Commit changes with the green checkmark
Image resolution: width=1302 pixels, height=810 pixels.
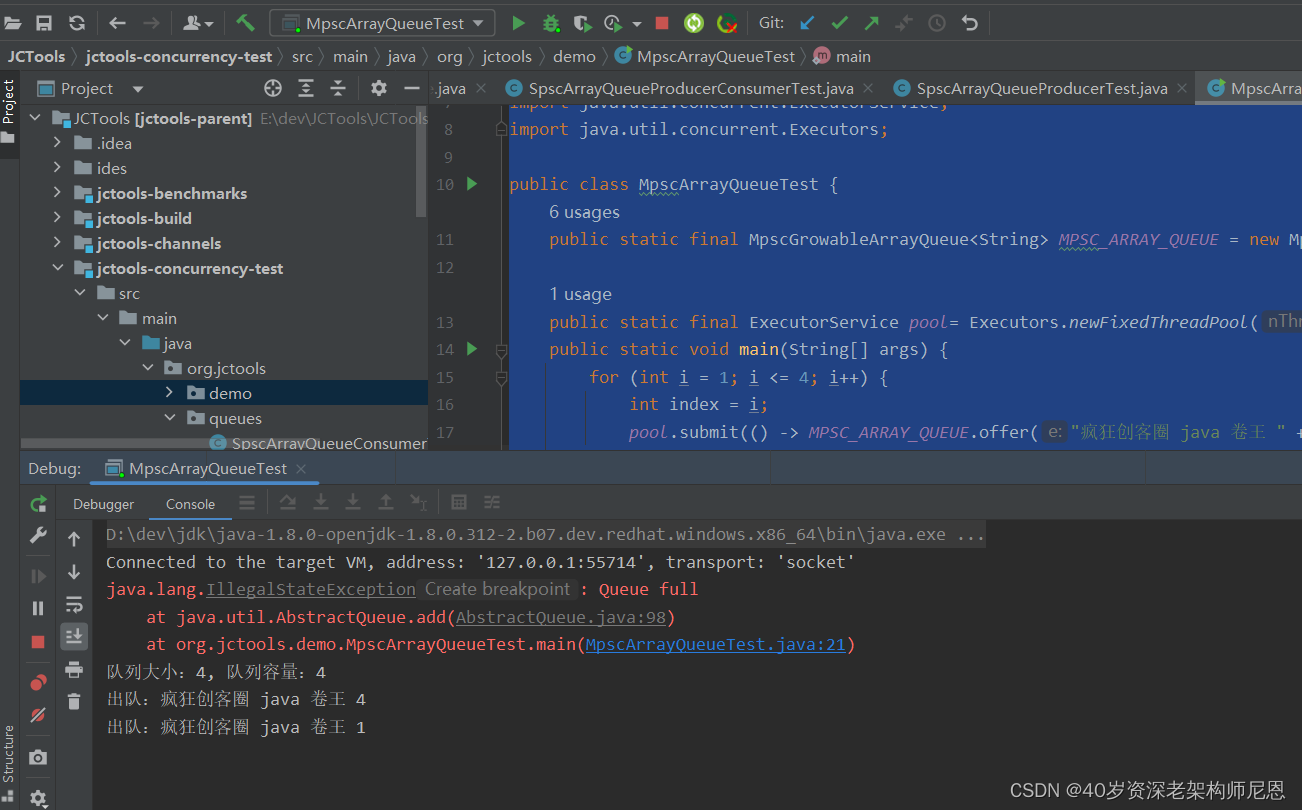pyautogui.click(x=839, y=22)
